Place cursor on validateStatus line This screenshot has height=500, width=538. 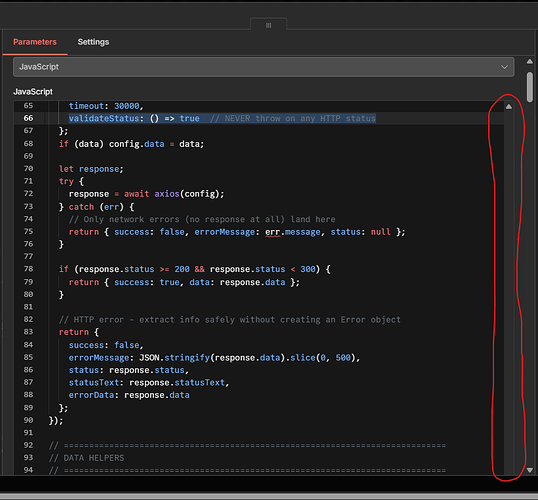tap(222, 118)
